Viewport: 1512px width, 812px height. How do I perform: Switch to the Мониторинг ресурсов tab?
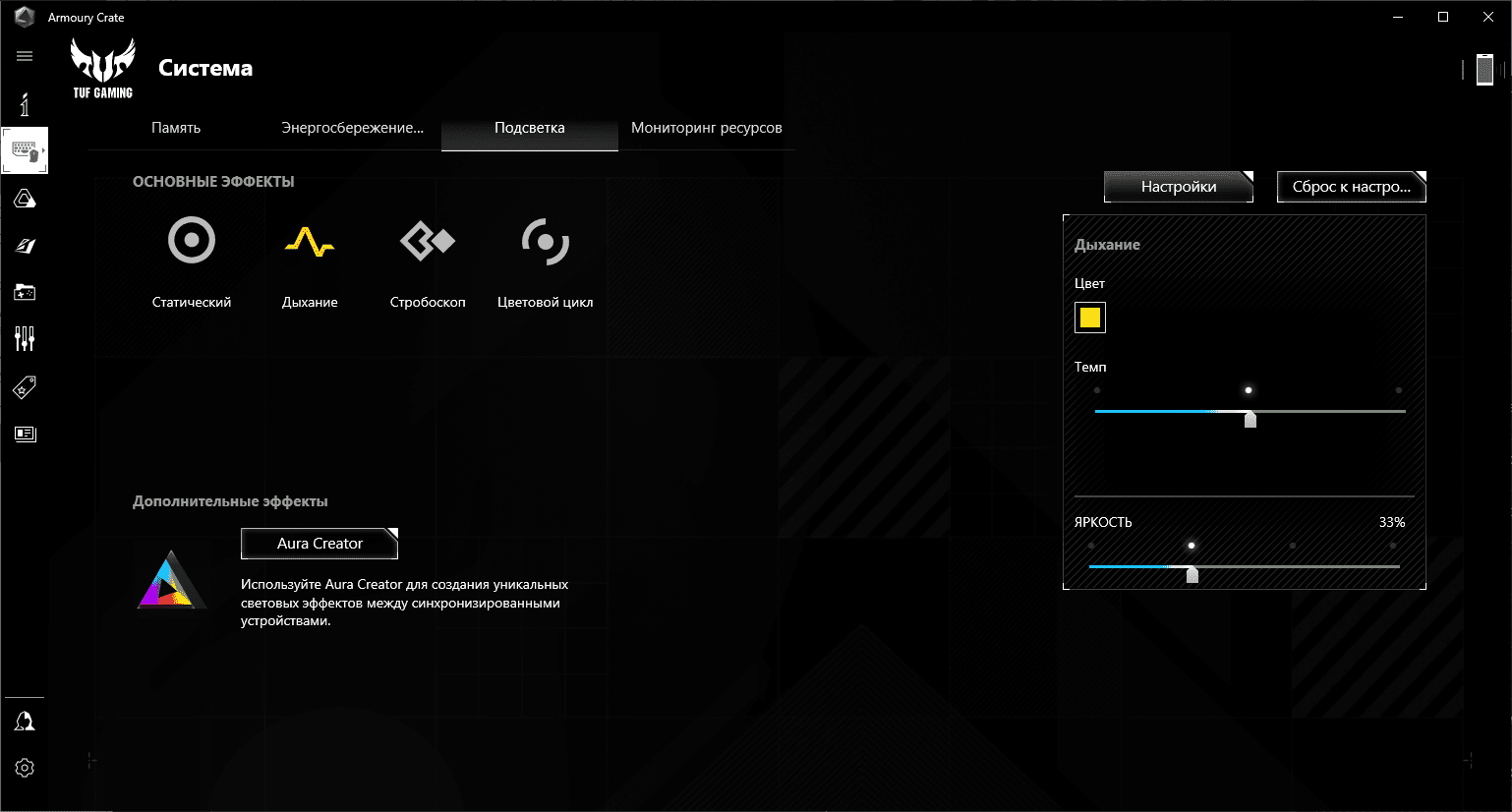(707, 128)
